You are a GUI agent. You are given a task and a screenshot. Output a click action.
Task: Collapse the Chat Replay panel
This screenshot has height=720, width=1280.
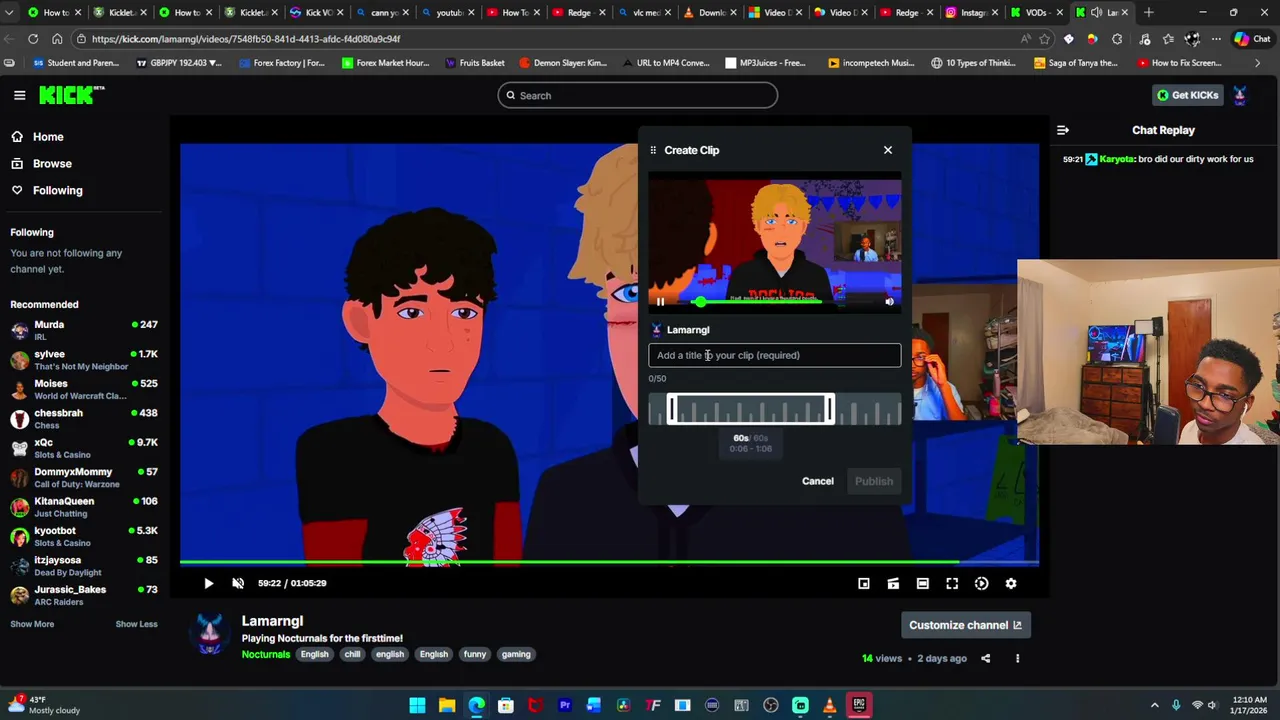pyautogui.click(x=1063, y=130)
